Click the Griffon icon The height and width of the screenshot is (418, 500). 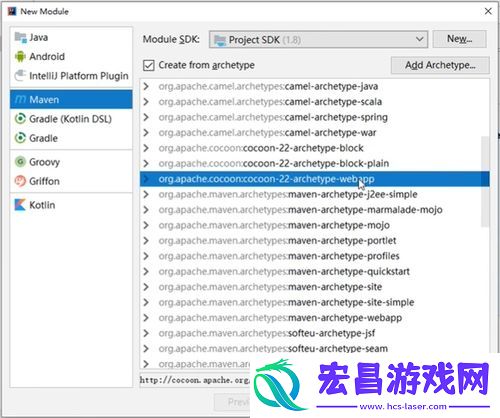(x=20, y=181)
